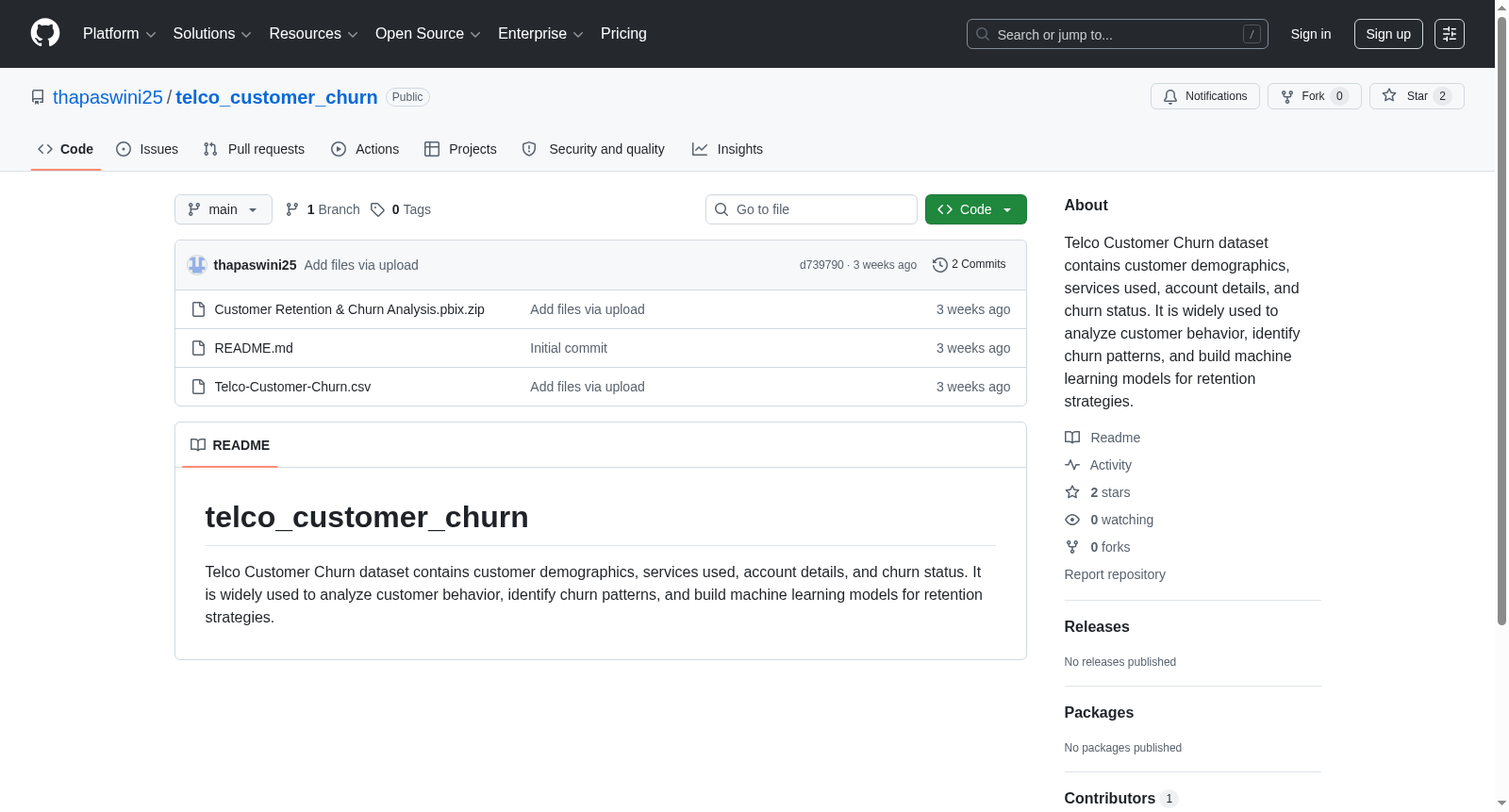Open the Insights tab
Screen dimensions: 1509x812
(x=727, y=149)
